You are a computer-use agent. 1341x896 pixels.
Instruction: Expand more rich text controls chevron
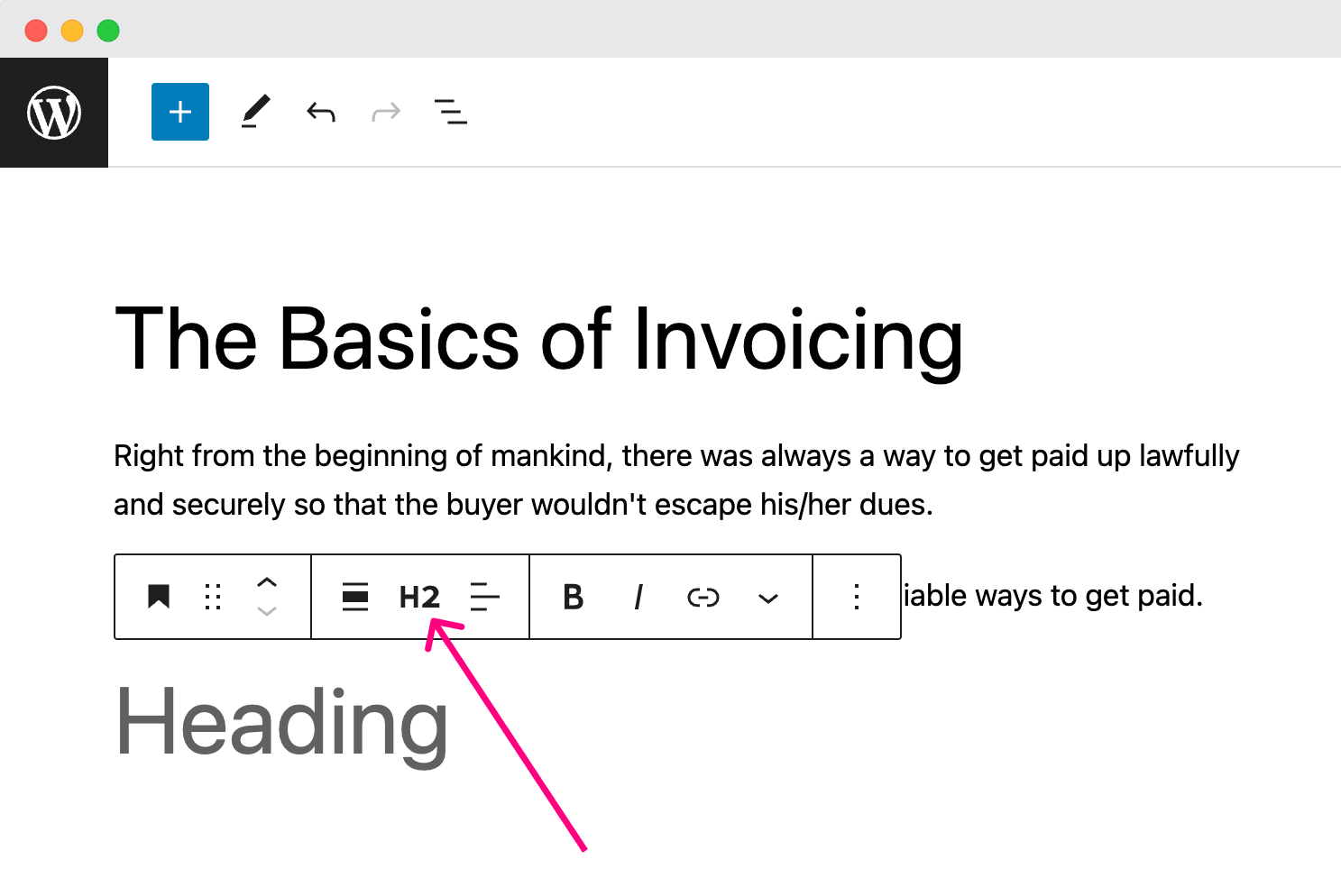pyautogui.click(x=768, y=599)
